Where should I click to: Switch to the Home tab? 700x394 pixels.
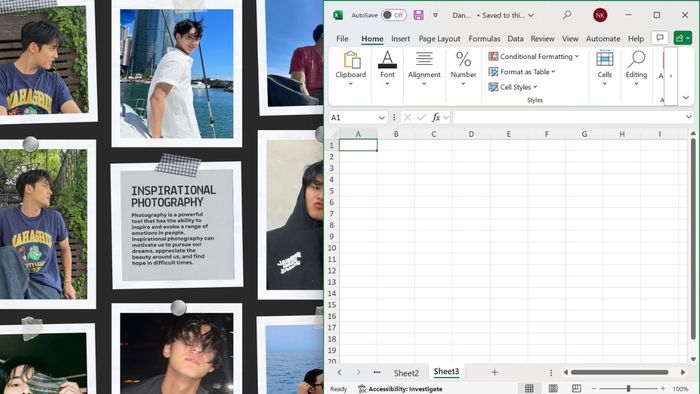point(372,39)
